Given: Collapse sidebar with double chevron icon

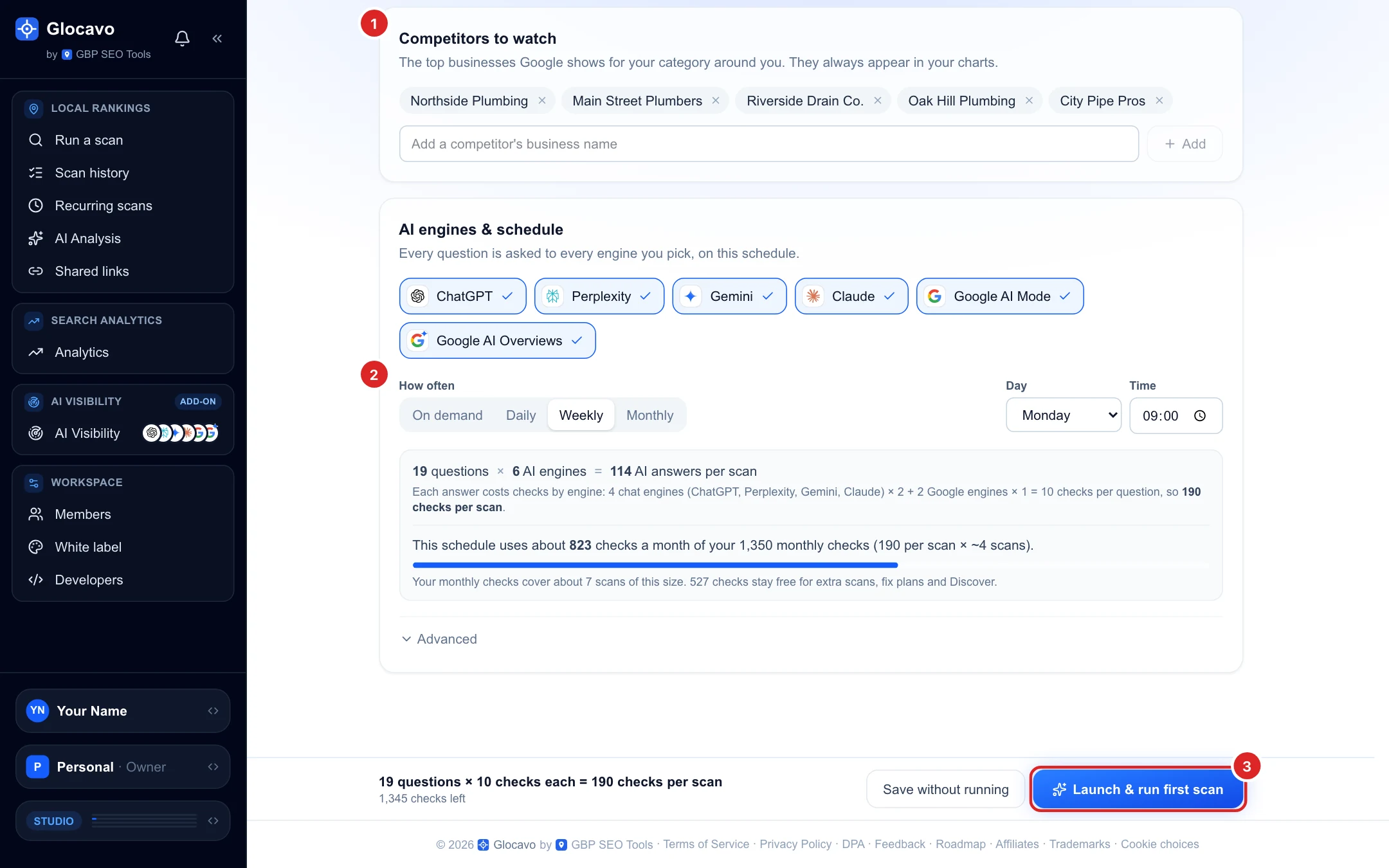Looking at the screenshot, I should pyautogui.click(x=217, y=39).
